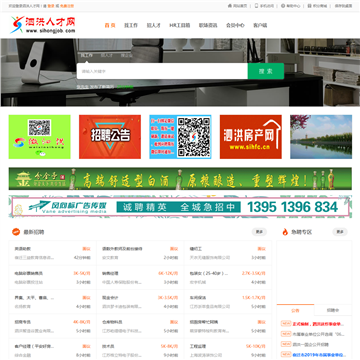This screenshot has width=360, height=360.
Task: Open the job listing with salary 3K-5K/月
Action: [x=53, y=278]
